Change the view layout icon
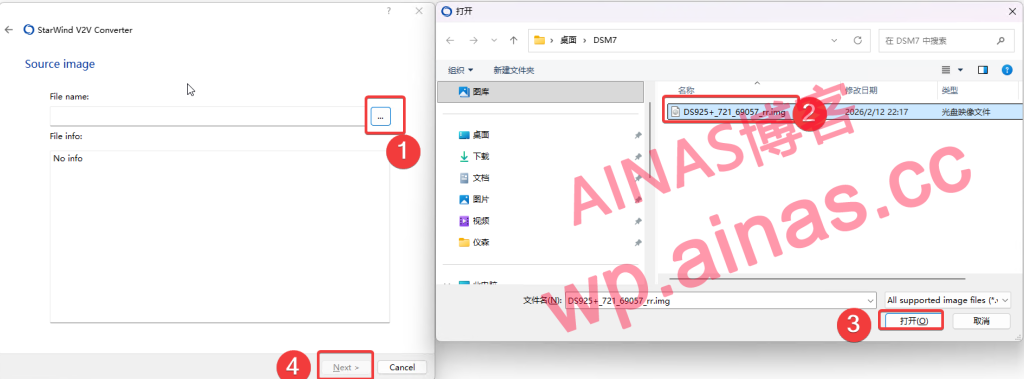The height and width of the screenshot is (379, 1024). tap(946, 69)
